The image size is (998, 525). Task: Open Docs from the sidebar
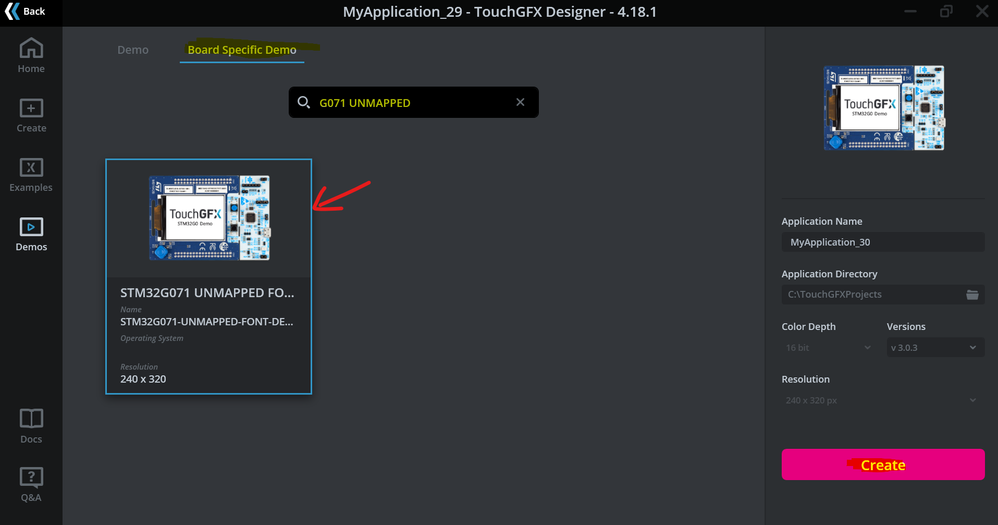[31, 426]
